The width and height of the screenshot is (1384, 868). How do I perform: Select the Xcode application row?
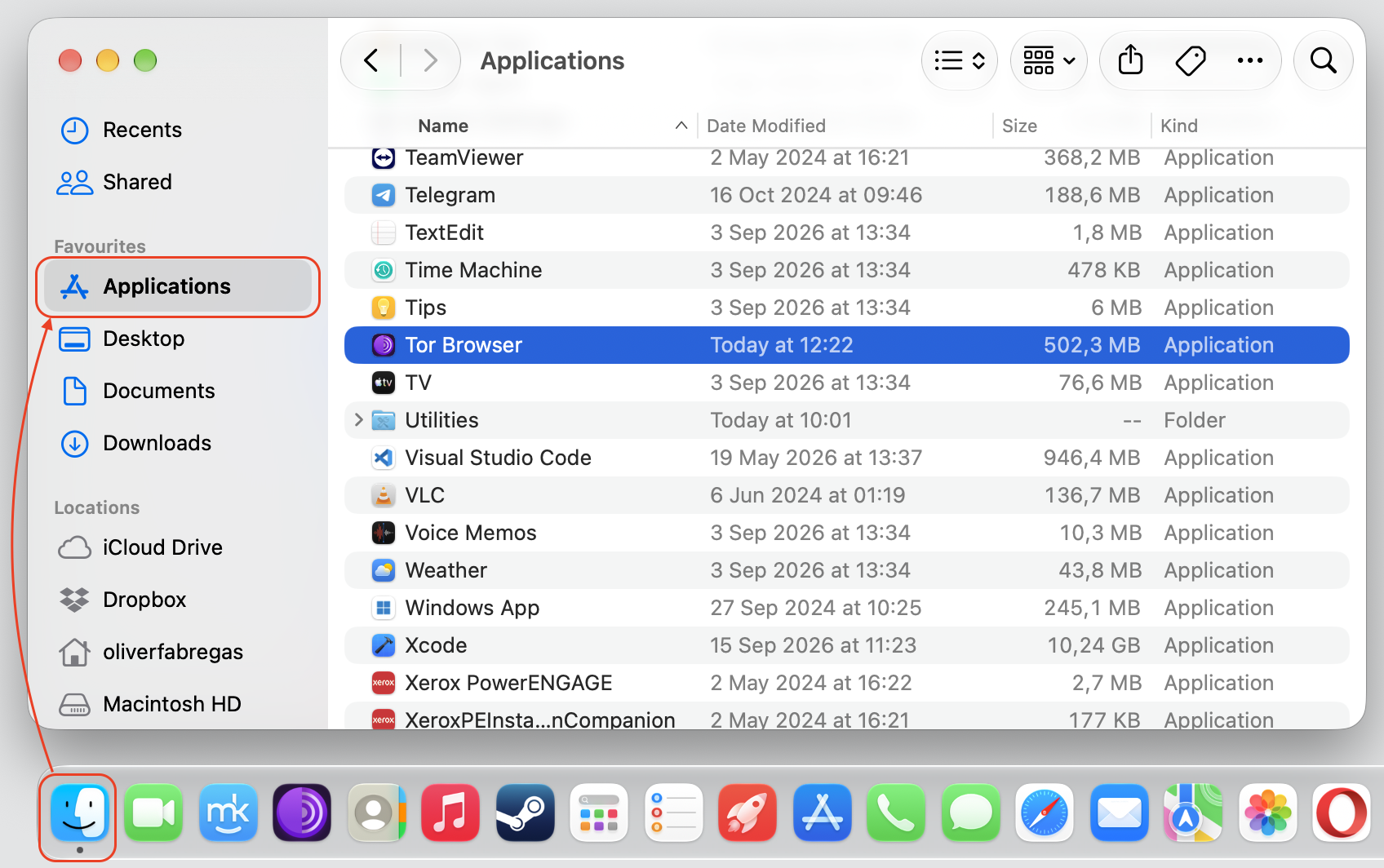point(847,645)
